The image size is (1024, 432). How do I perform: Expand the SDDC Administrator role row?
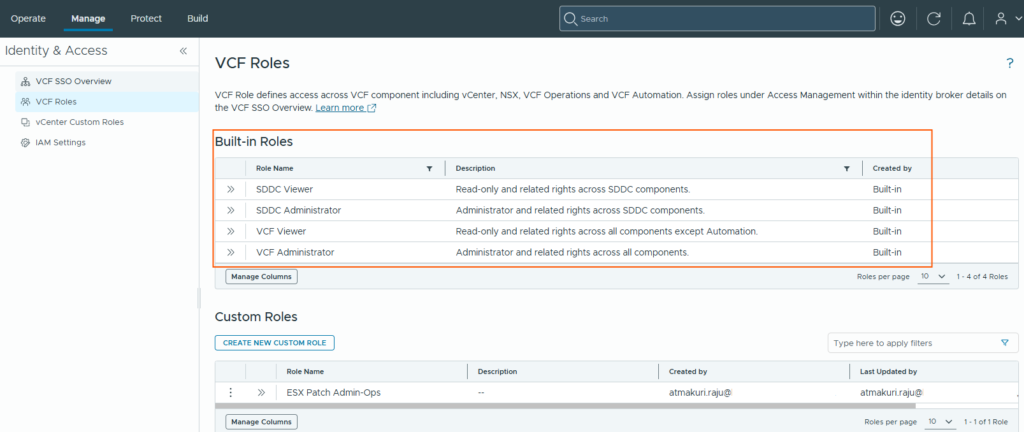tap(231, 210)
